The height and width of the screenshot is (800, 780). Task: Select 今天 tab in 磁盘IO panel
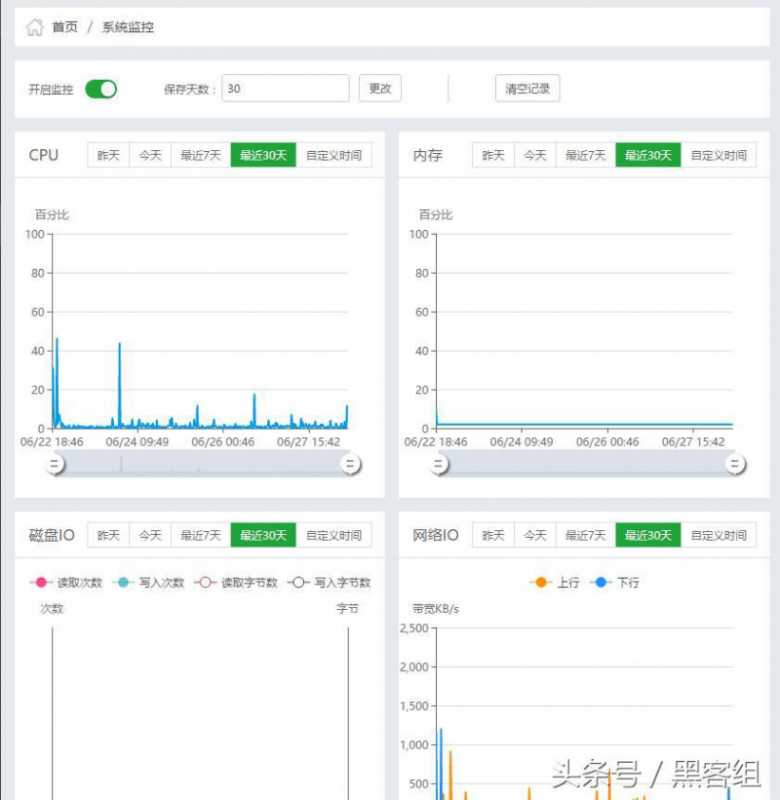coord(150,535)
